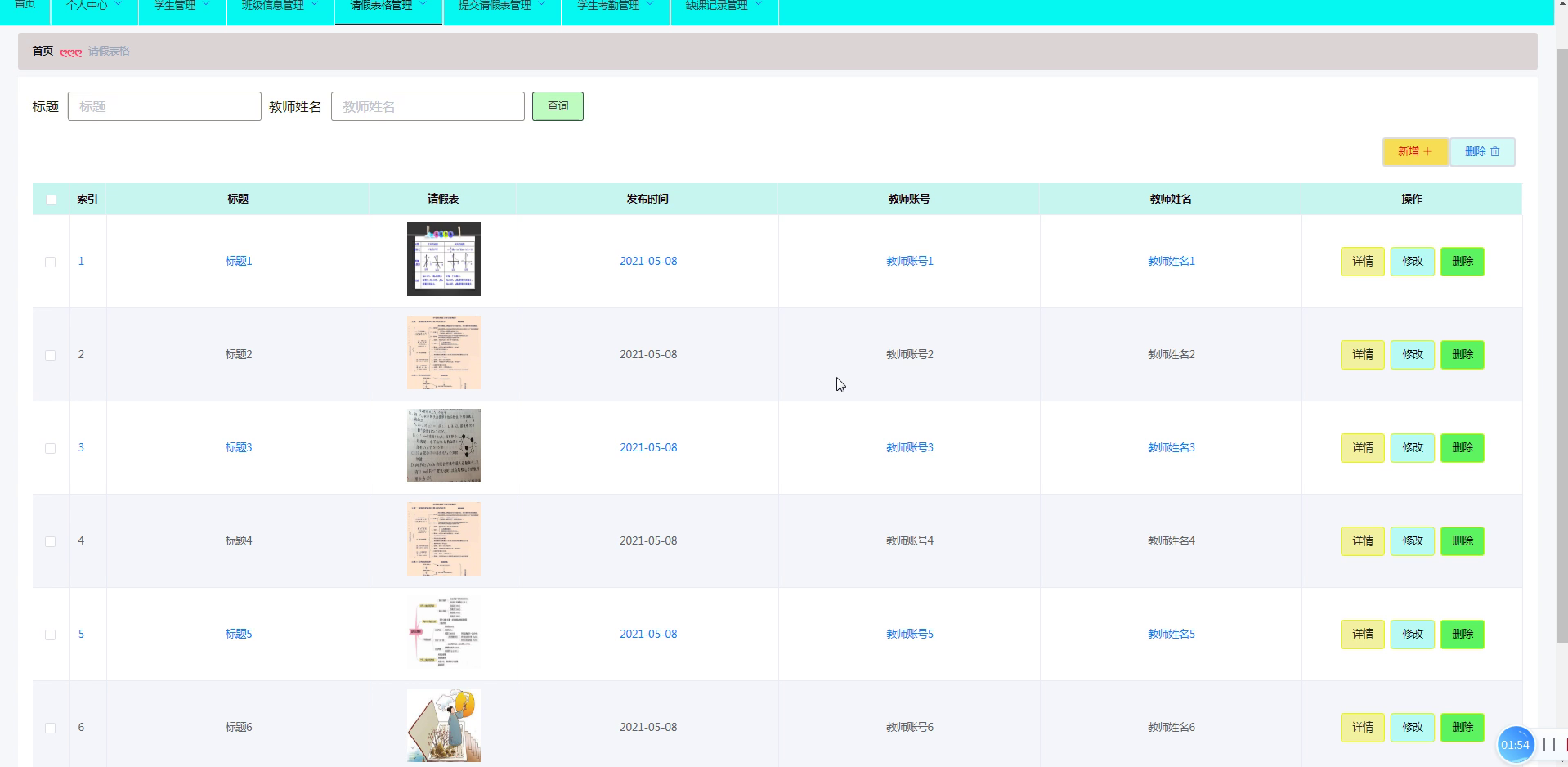Click 请假表格 in the breadcrumb

click(109, 51)
